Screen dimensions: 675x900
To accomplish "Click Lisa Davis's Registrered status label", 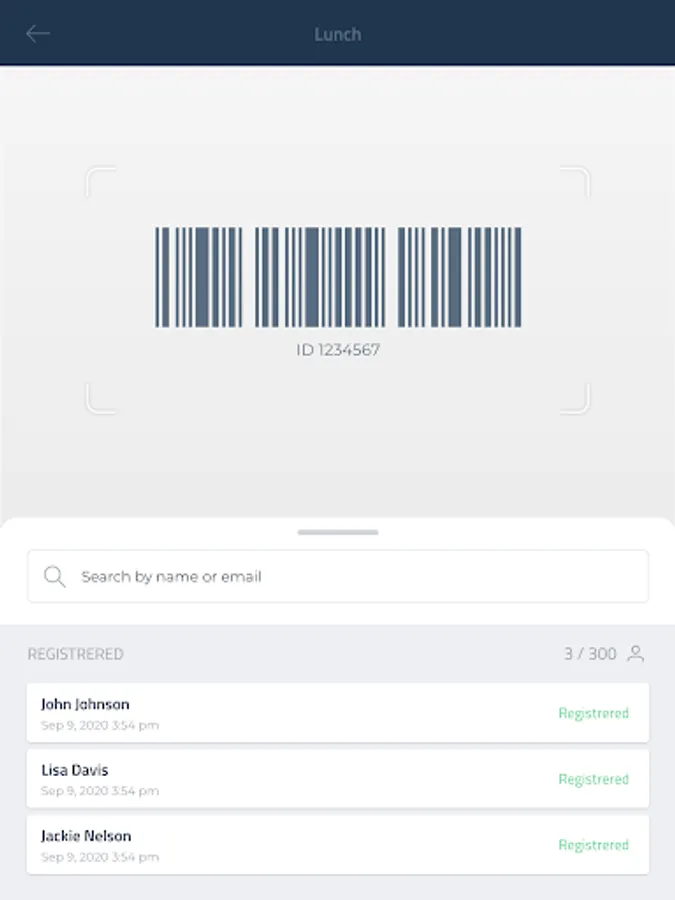I will (593, 779).
